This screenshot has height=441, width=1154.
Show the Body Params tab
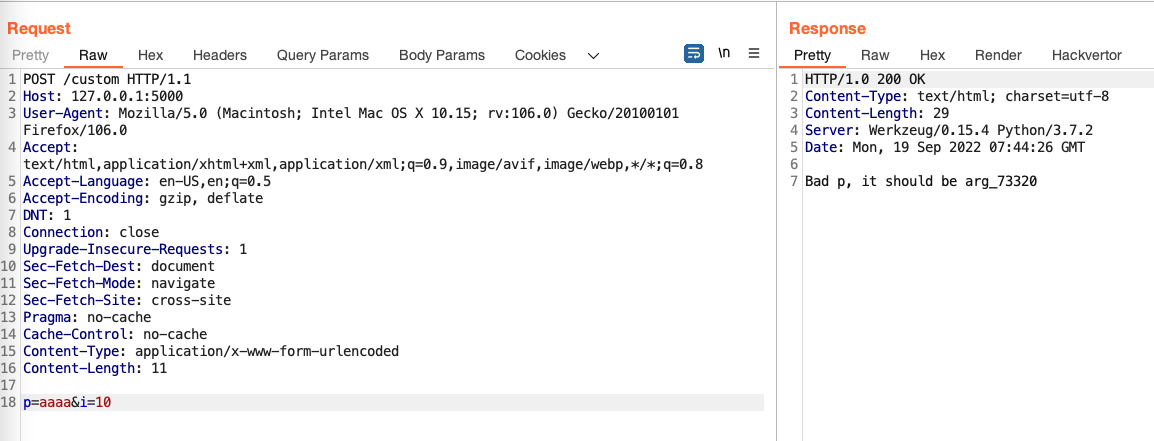[x=441, y=55]
